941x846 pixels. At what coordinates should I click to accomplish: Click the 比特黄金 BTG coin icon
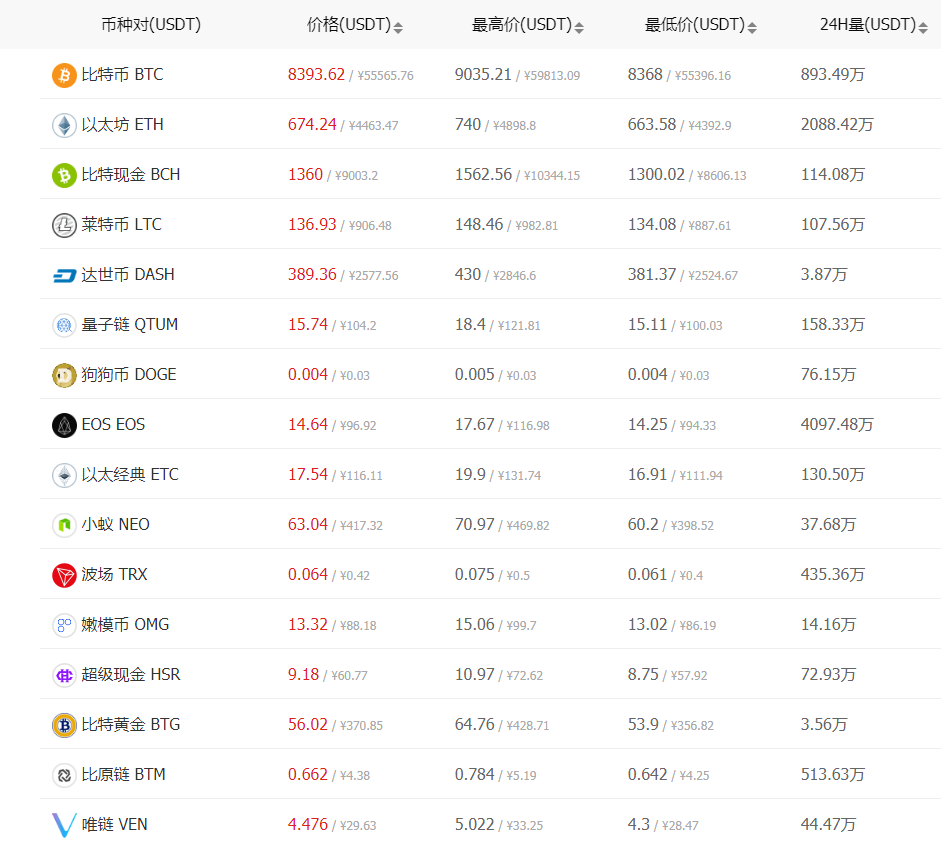coord(64,725)
